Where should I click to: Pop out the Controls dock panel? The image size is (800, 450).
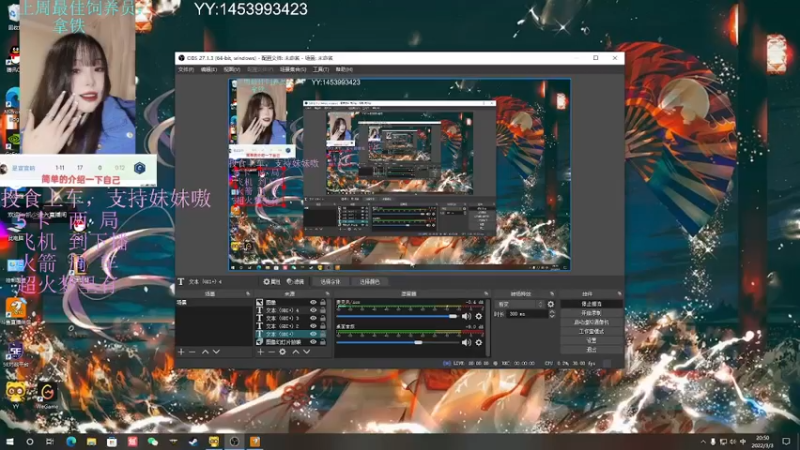[x=619, y=294]
